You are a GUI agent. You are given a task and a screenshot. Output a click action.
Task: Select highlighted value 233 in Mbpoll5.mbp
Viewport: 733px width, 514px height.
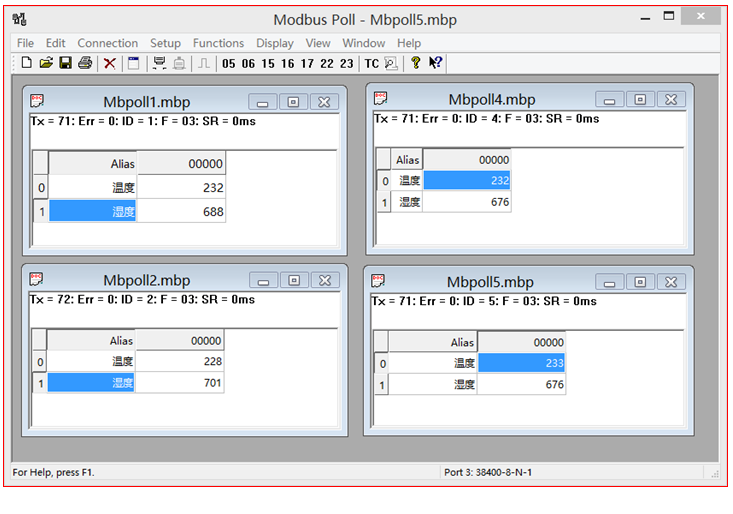pos(521,363)
